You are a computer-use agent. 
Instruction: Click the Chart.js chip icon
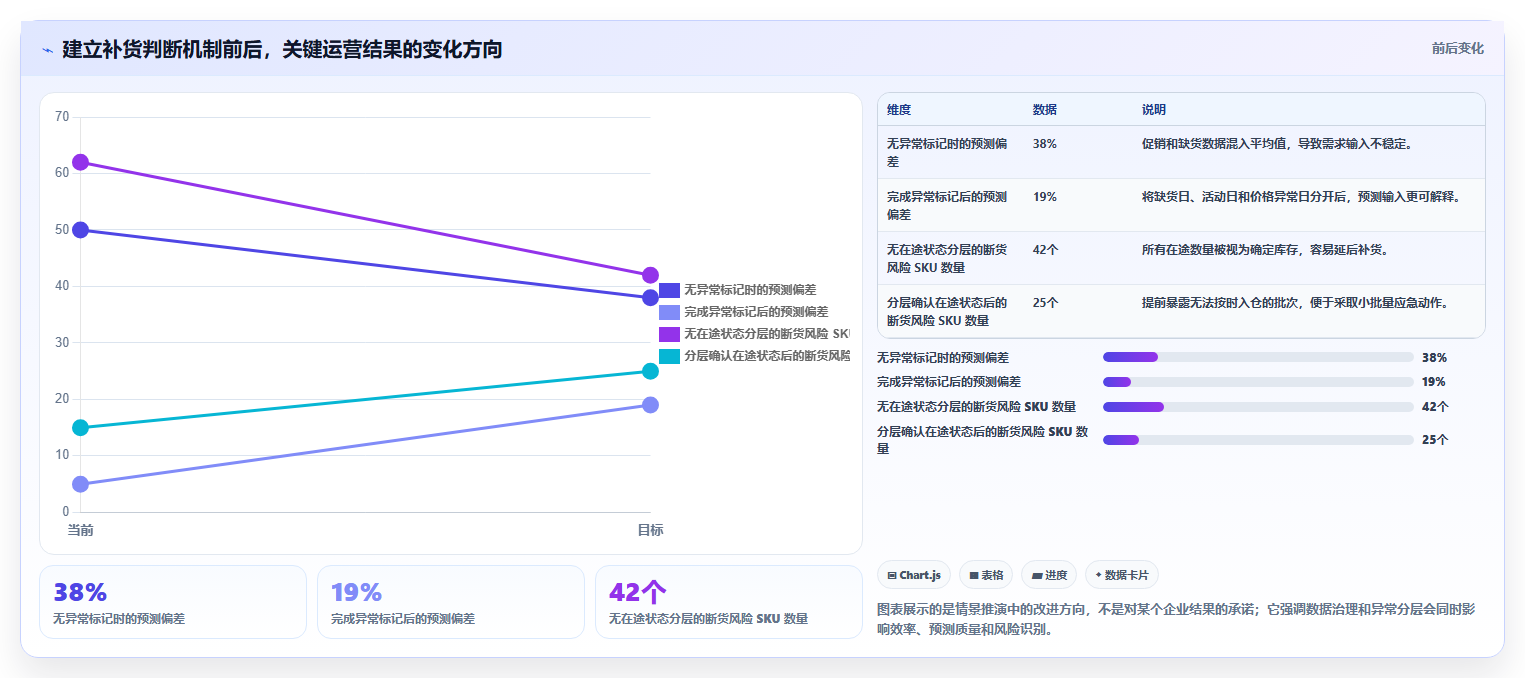click(892, 576)
